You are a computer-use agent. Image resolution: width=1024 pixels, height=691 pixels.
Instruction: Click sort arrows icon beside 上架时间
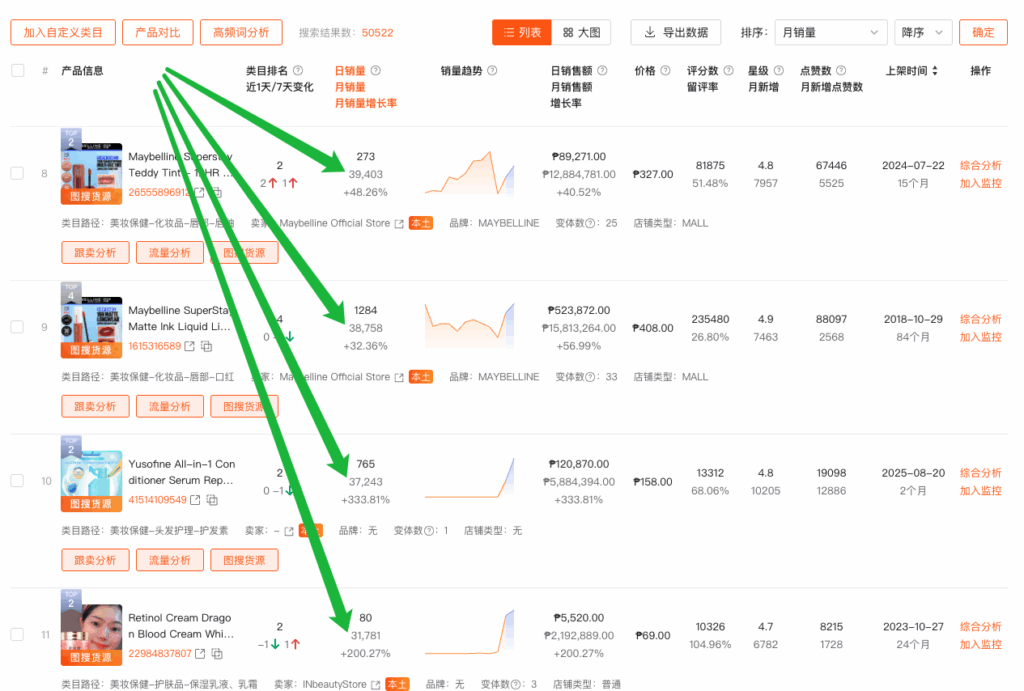[936, 71]
